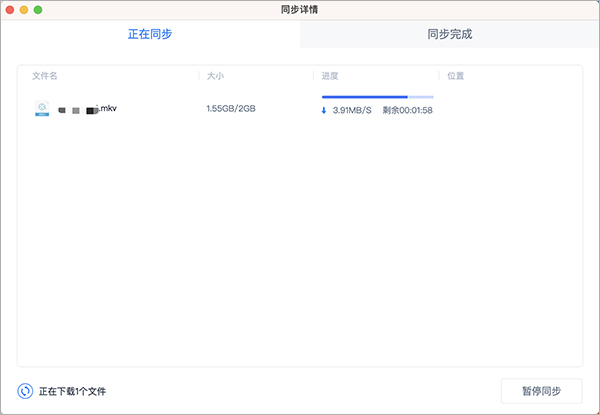
Task: Click the mkv file type icon
Action: coord(42,109)
